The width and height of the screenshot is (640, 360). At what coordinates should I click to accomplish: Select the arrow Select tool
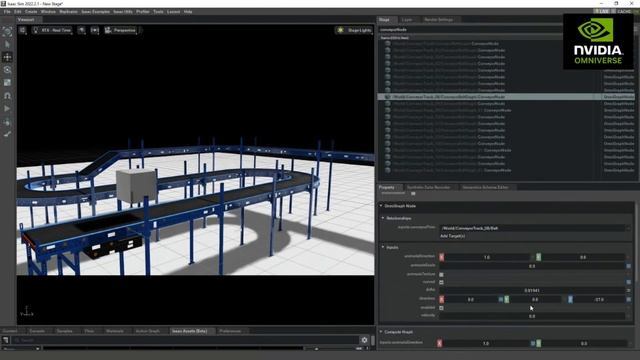click(7, 44)
